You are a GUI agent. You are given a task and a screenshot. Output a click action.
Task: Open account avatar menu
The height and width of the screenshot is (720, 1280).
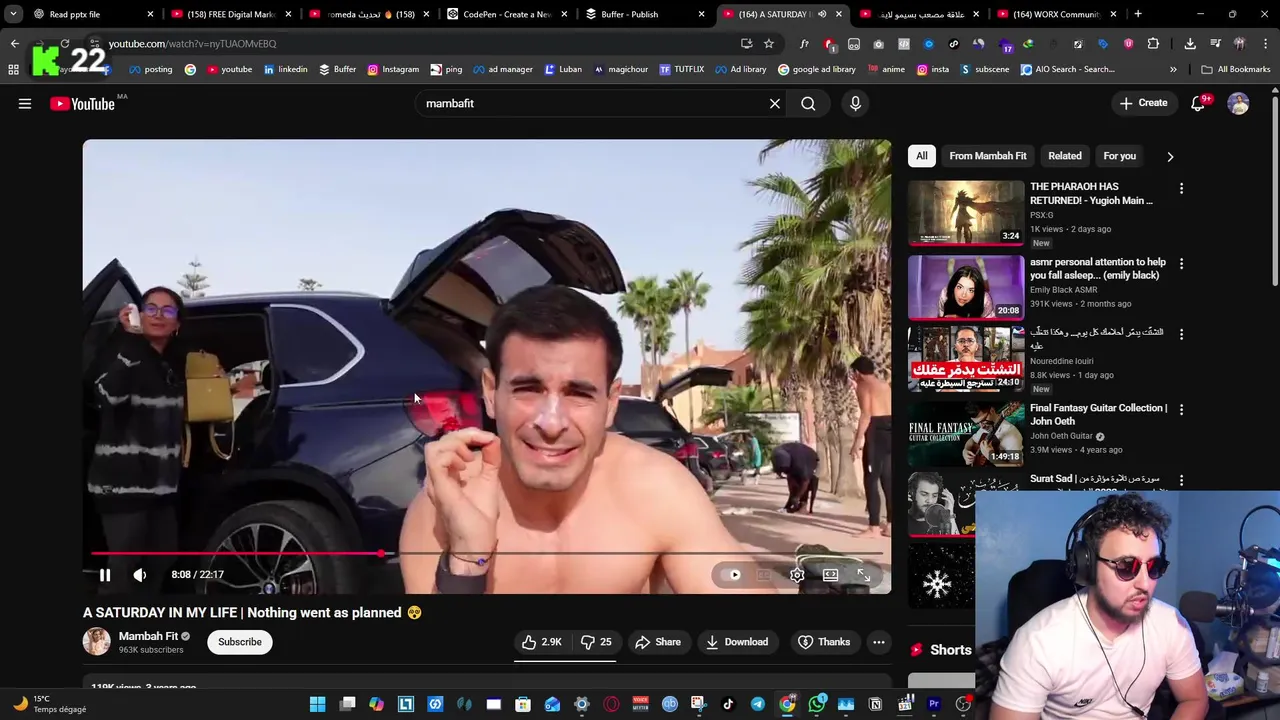1239,103
